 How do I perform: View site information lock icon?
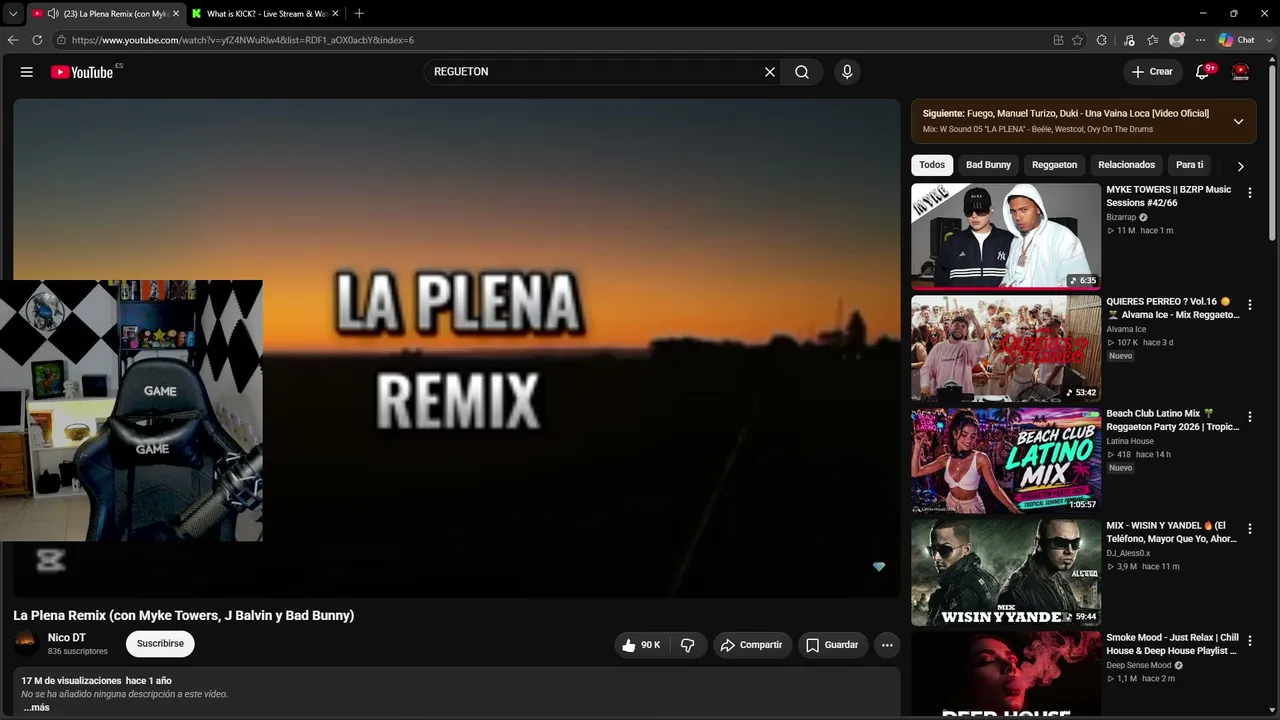pos(61,40)
